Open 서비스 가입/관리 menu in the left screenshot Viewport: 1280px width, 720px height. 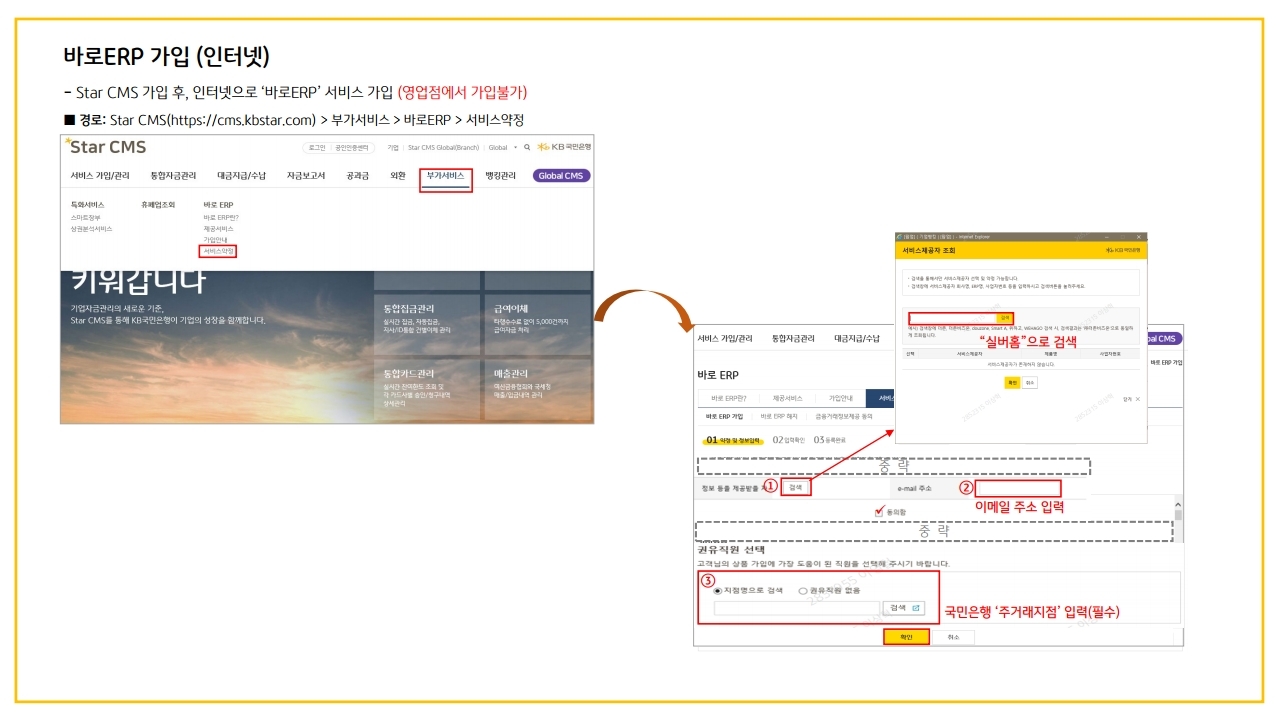coord(100,176)
